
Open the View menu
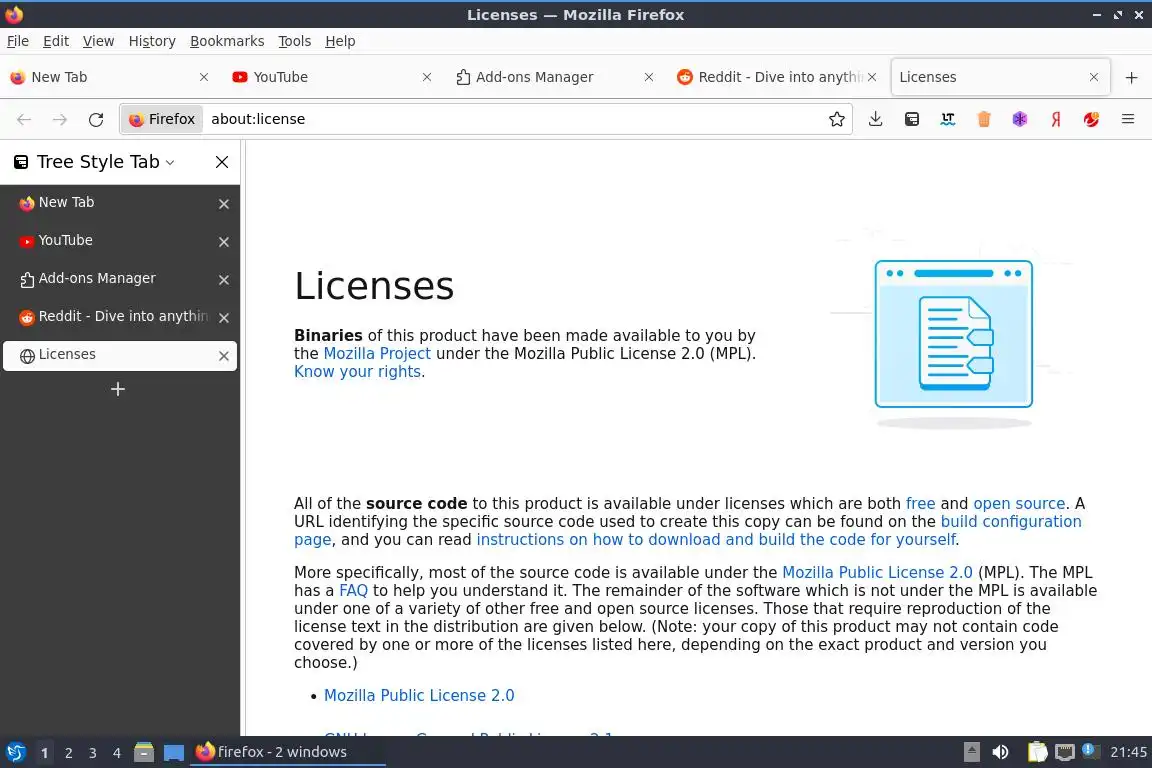click(x=98, y=41)
